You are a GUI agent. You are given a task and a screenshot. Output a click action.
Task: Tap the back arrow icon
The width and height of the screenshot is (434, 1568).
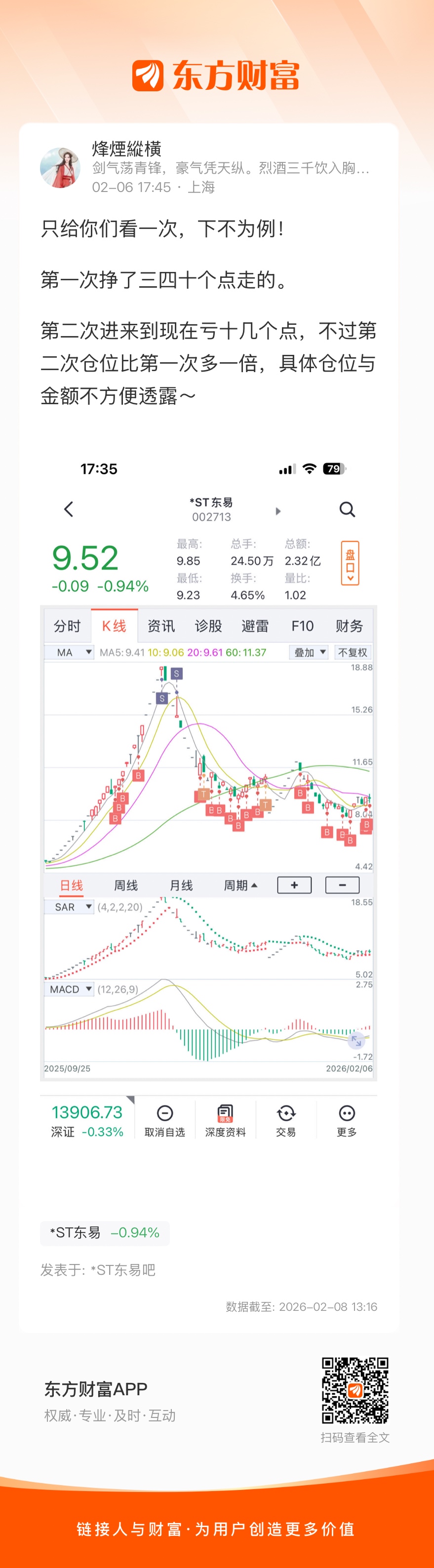pos(69,509)
